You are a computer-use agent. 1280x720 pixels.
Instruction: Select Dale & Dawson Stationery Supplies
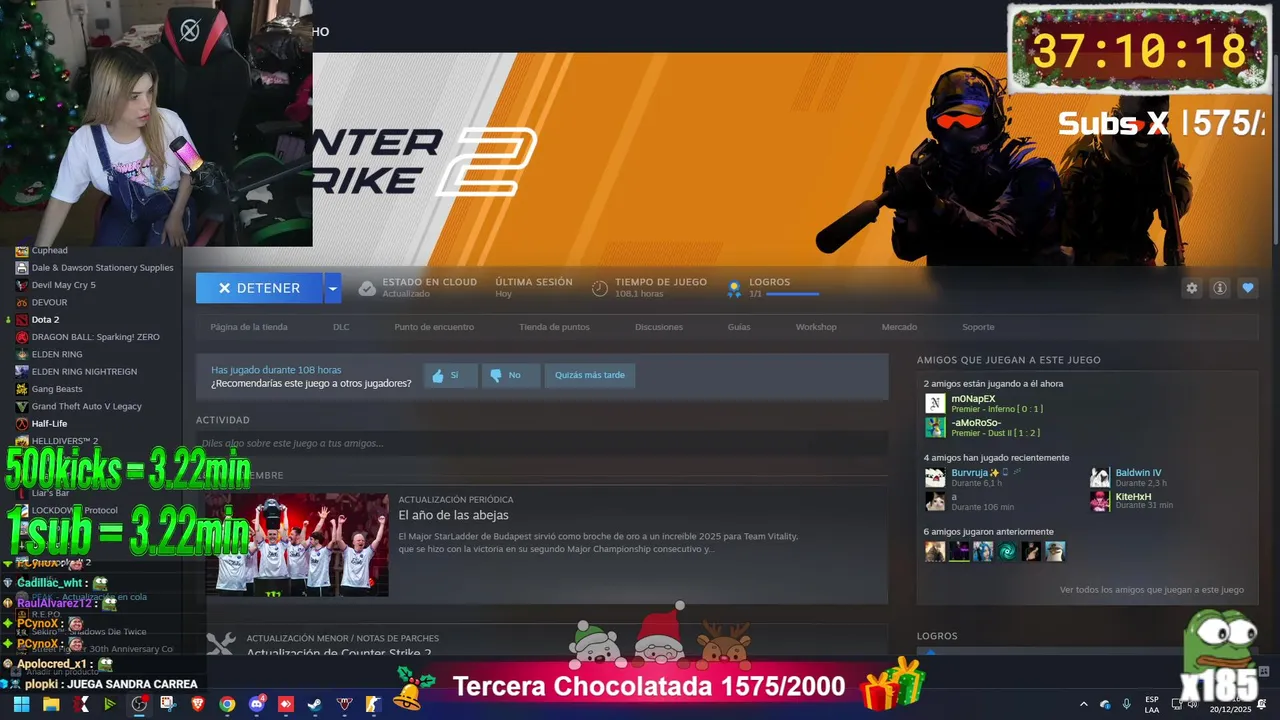coord(102,268)
